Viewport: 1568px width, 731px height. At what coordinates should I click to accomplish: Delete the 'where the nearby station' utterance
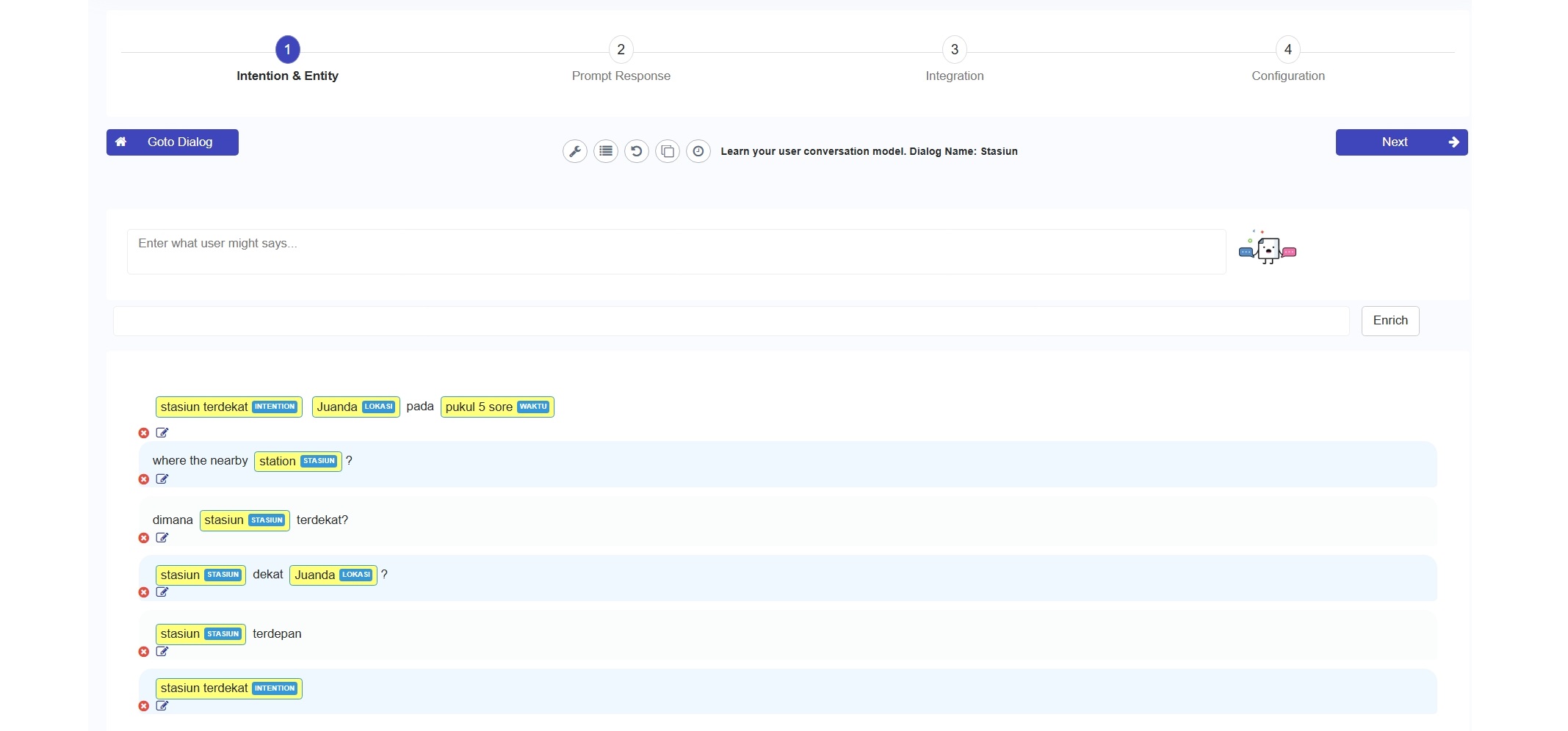pyautogui.click(x=144, y=479)
